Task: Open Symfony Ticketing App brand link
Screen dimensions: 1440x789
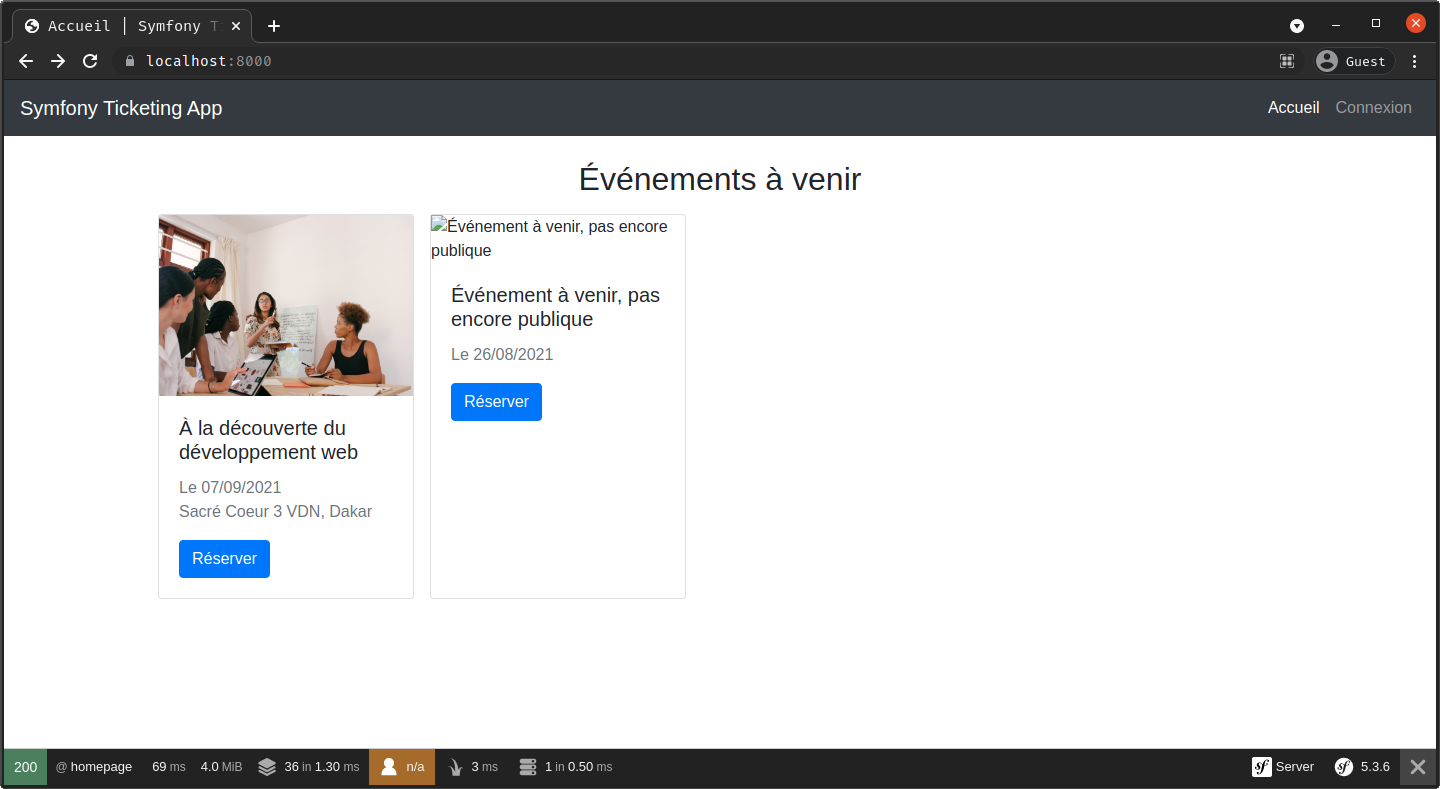Action: pos(121,108)
